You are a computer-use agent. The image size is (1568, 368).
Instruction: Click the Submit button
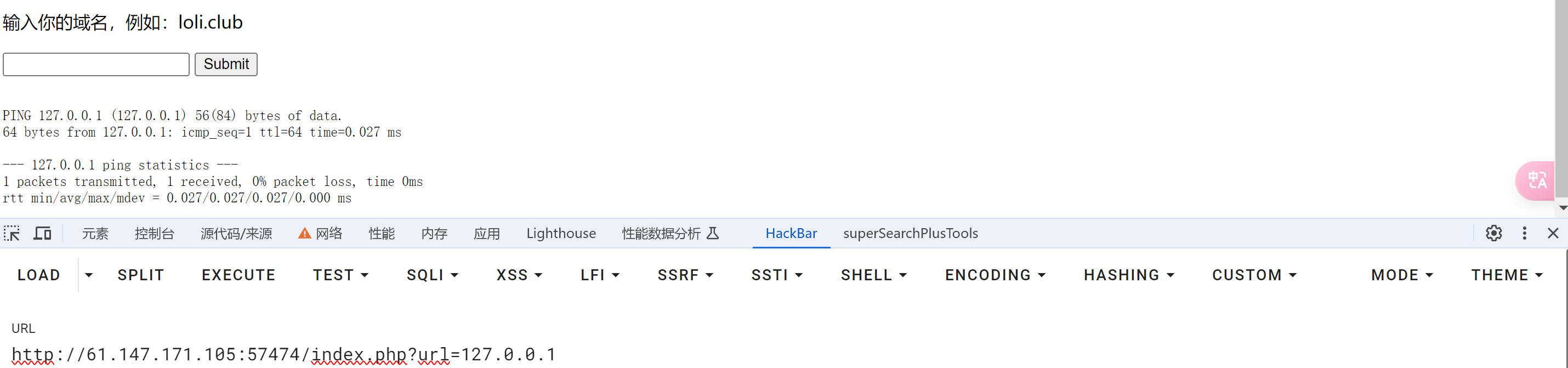[226, 64]
